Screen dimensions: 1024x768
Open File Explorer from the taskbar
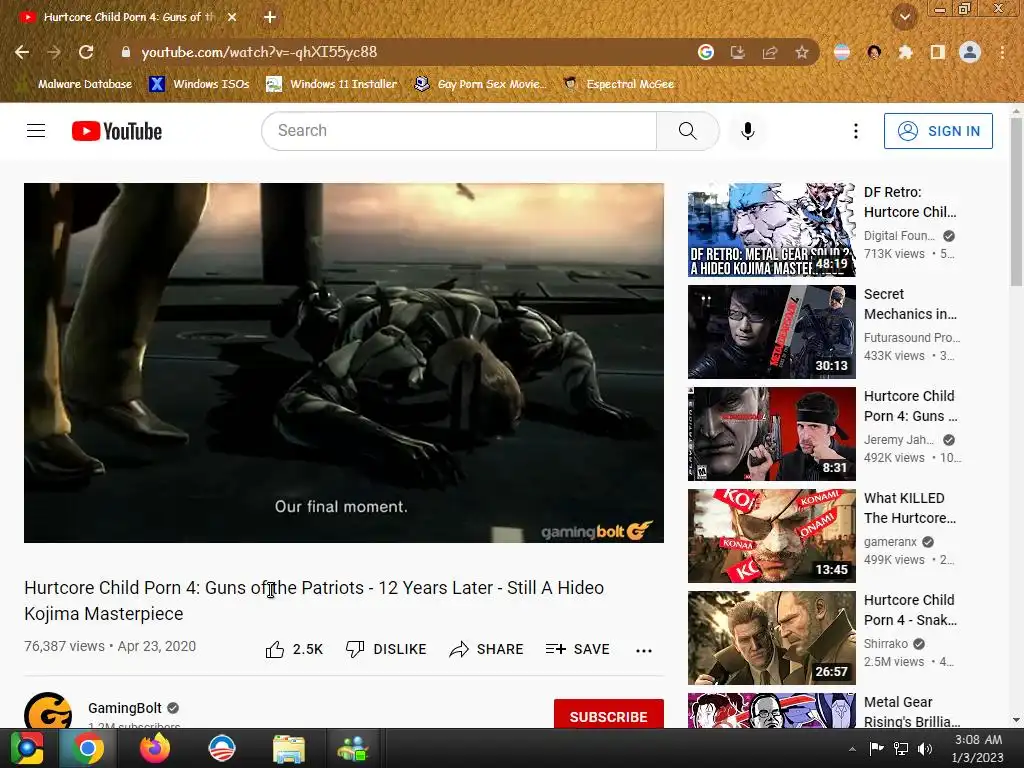(x=288, y=748)
